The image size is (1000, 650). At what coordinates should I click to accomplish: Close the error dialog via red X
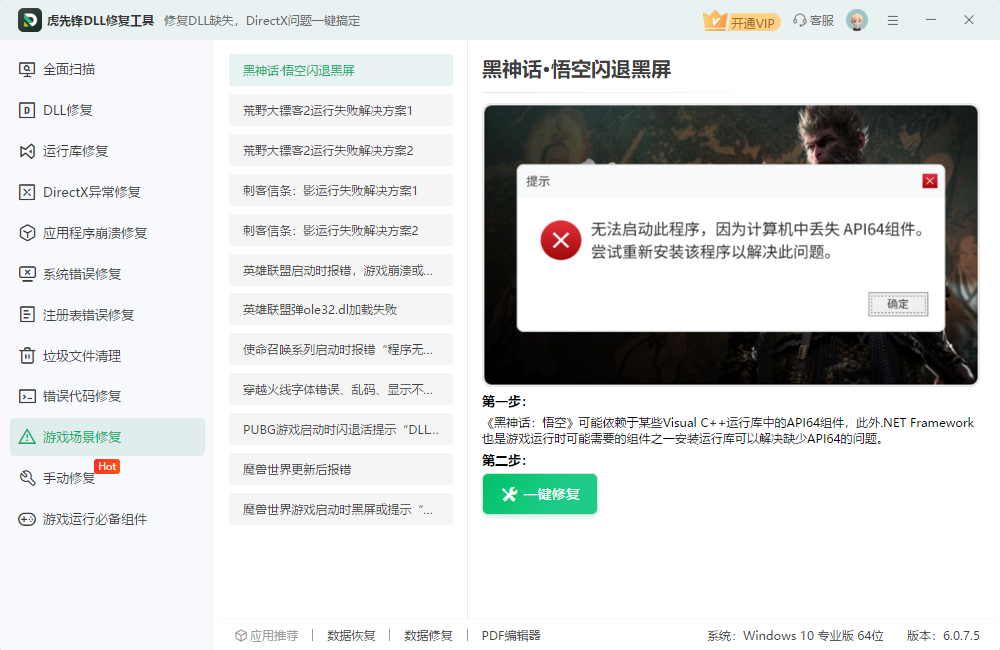tap(929, 181)
